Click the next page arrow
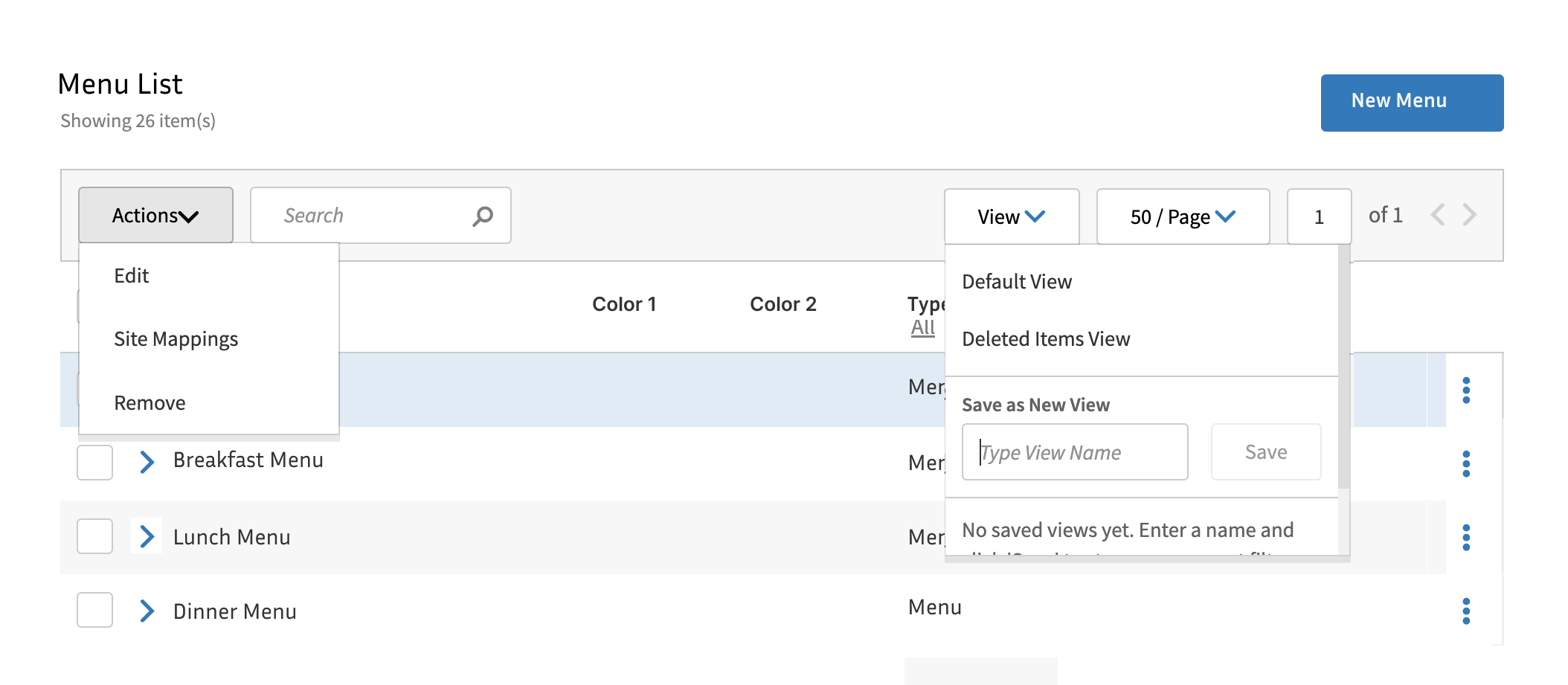Screen dimensions: 1568x685 tap(1469, 215)
